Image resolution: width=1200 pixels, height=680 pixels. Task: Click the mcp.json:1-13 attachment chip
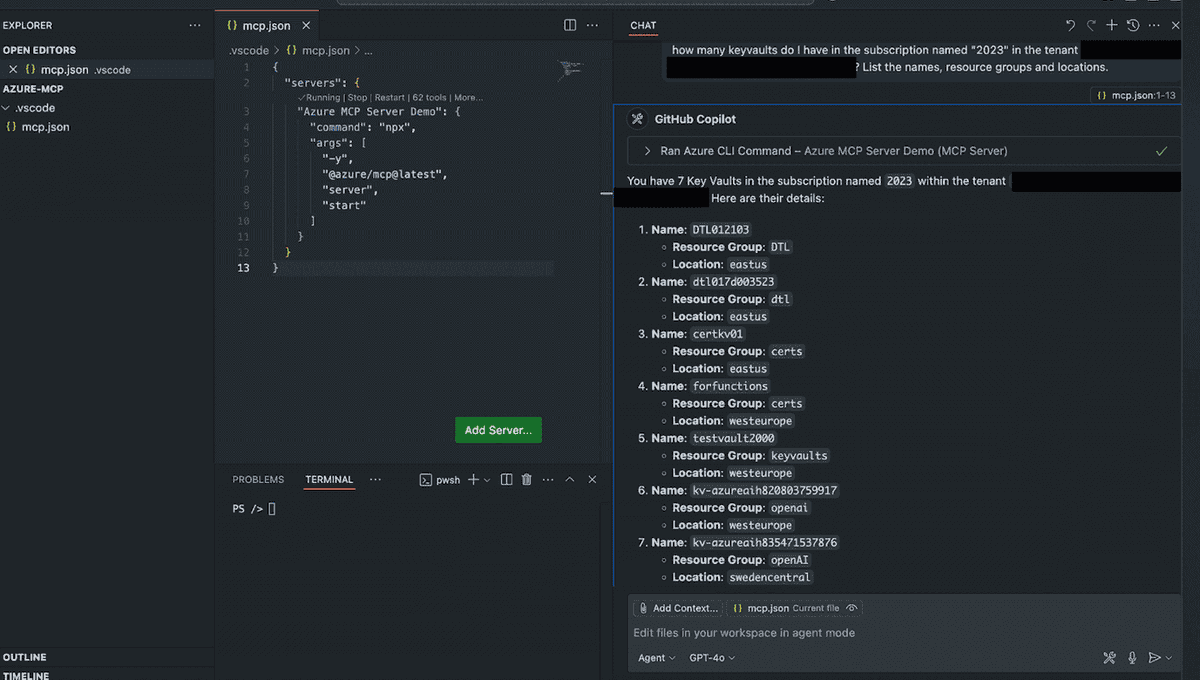tap(1135, 95)
